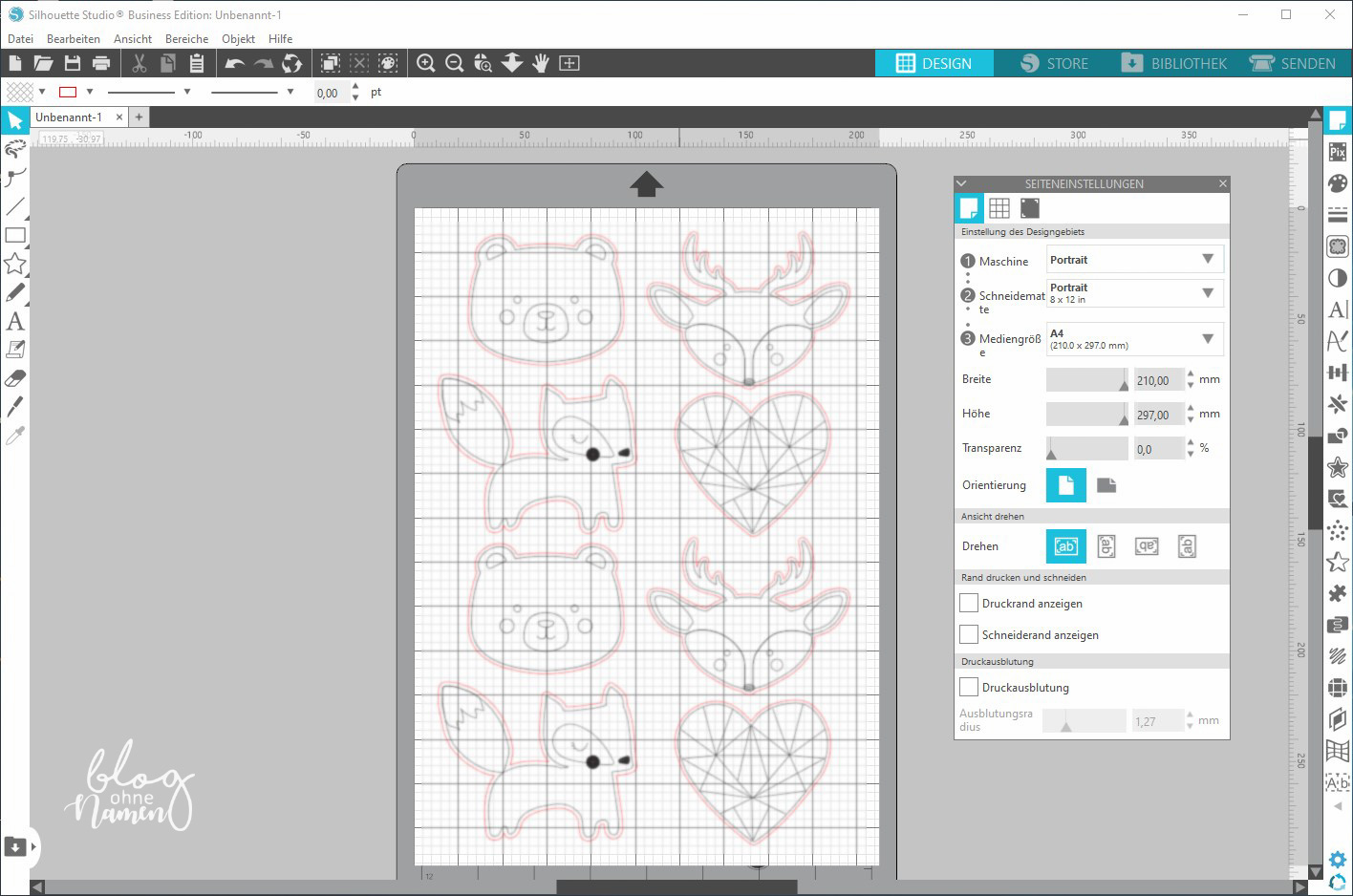Adjust the Transparenz slider
Viewport: 1353px width, 896px height.
point(1053,449)
